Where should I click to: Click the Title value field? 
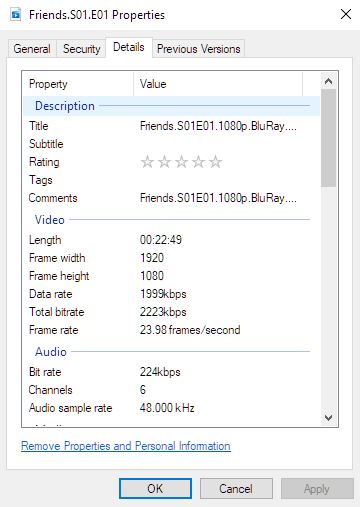click(x=218, y=126)
